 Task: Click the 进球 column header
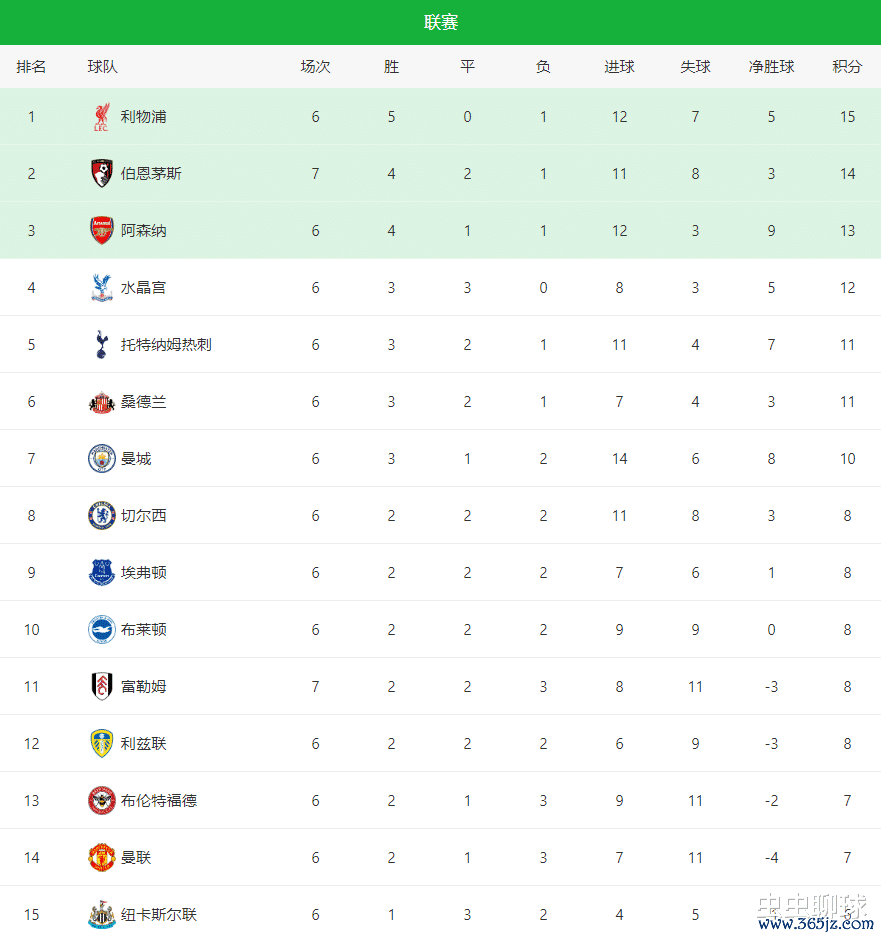619,67
